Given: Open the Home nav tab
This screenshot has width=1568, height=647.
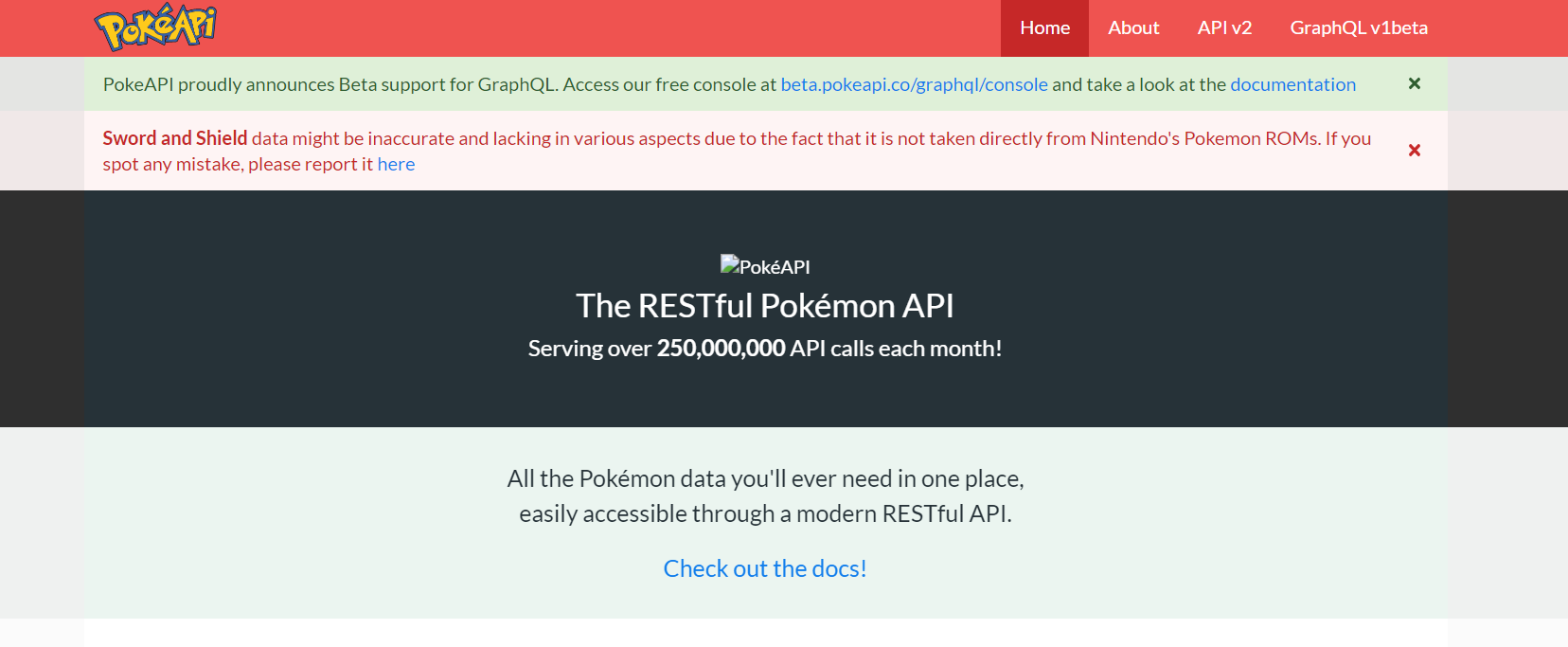Looking at the screenshot, I should (1044, 28).
